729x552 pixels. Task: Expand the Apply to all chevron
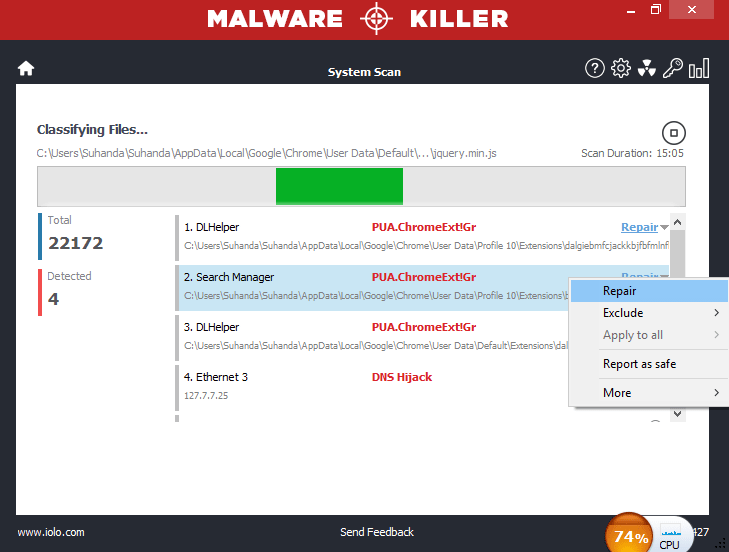716,335
